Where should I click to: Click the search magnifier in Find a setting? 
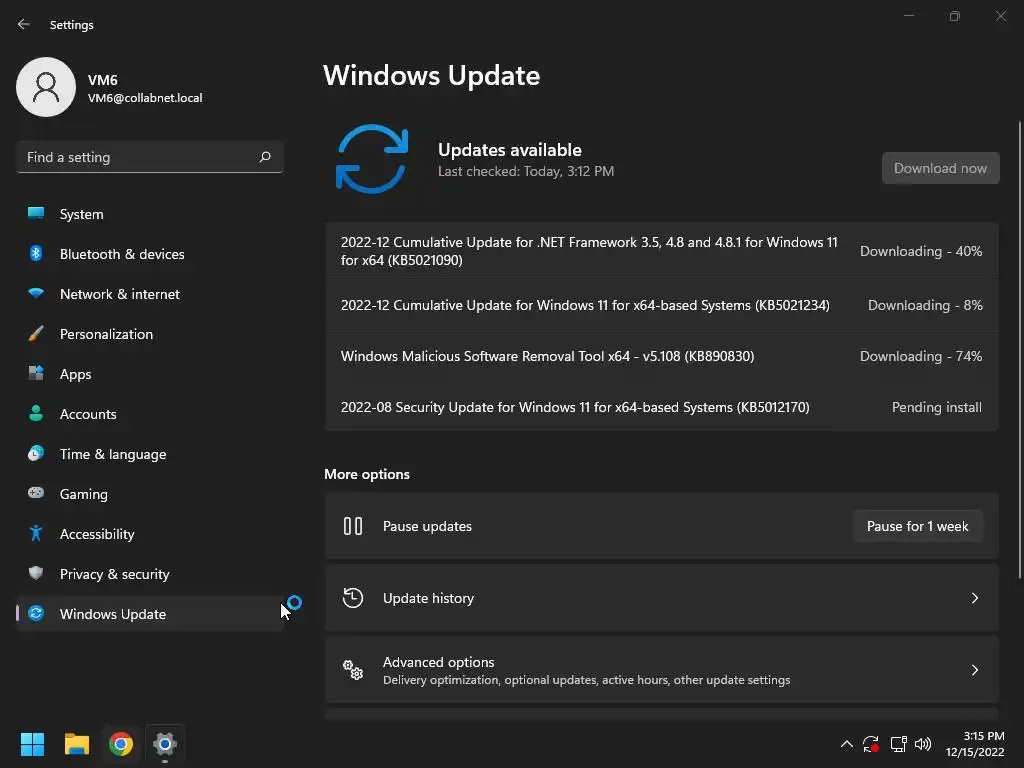click(265, 157)
